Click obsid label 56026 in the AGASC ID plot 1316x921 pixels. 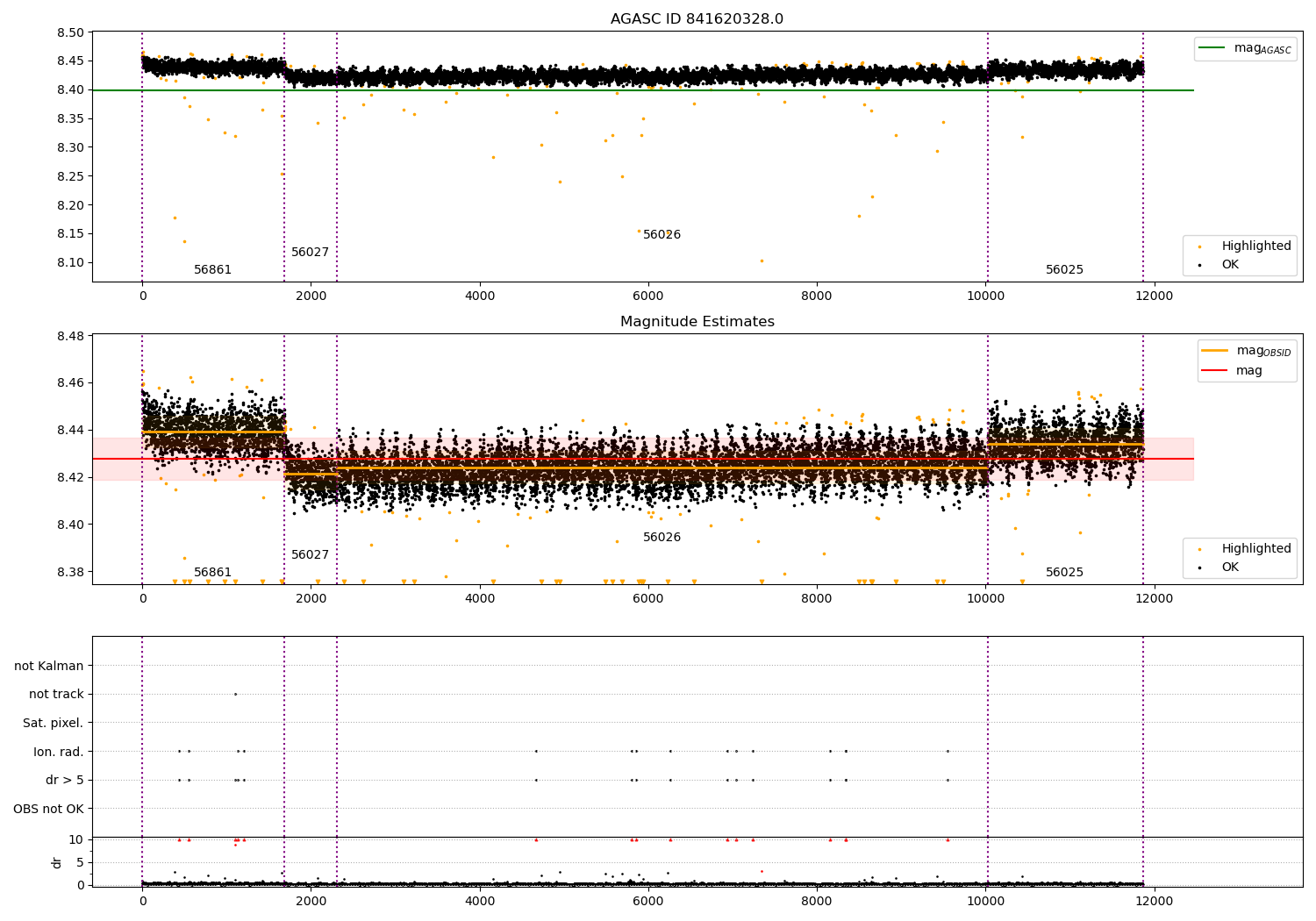[662, 235]
